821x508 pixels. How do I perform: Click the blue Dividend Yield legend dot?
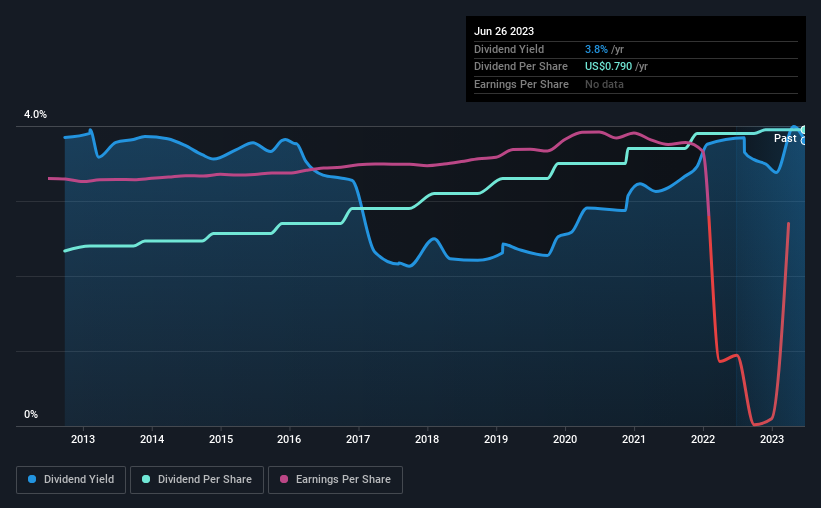coord(32,479)
